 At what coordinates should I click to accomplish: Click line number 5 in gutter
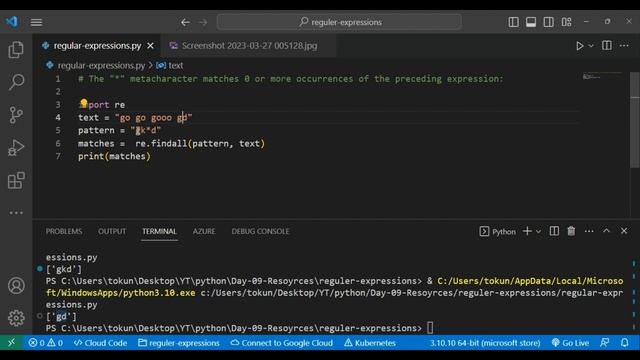[x=58, y=130]
